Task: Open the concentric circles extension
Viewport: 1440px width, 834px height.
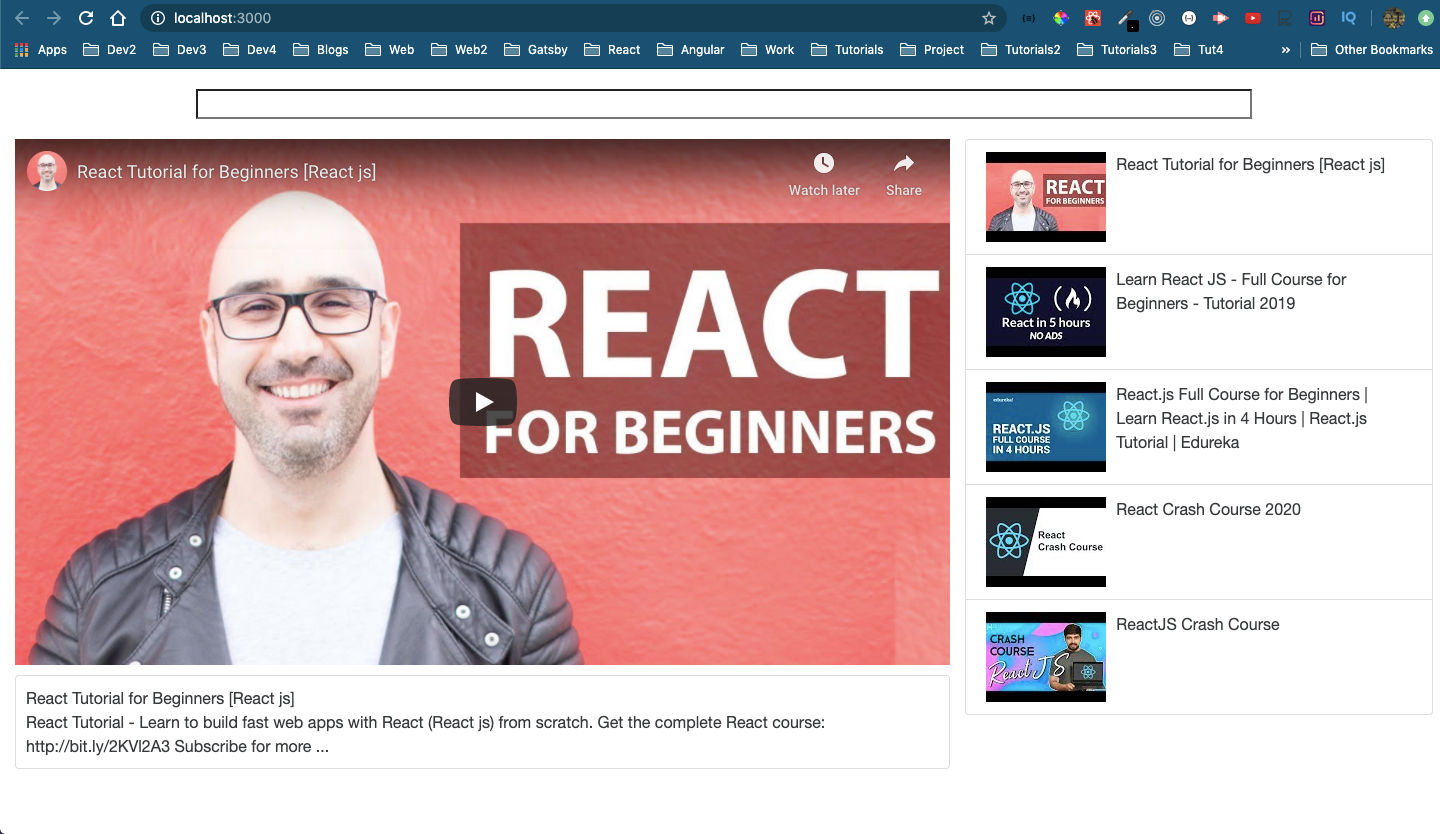Action: pyautogui.click(x=1157, y=18)
